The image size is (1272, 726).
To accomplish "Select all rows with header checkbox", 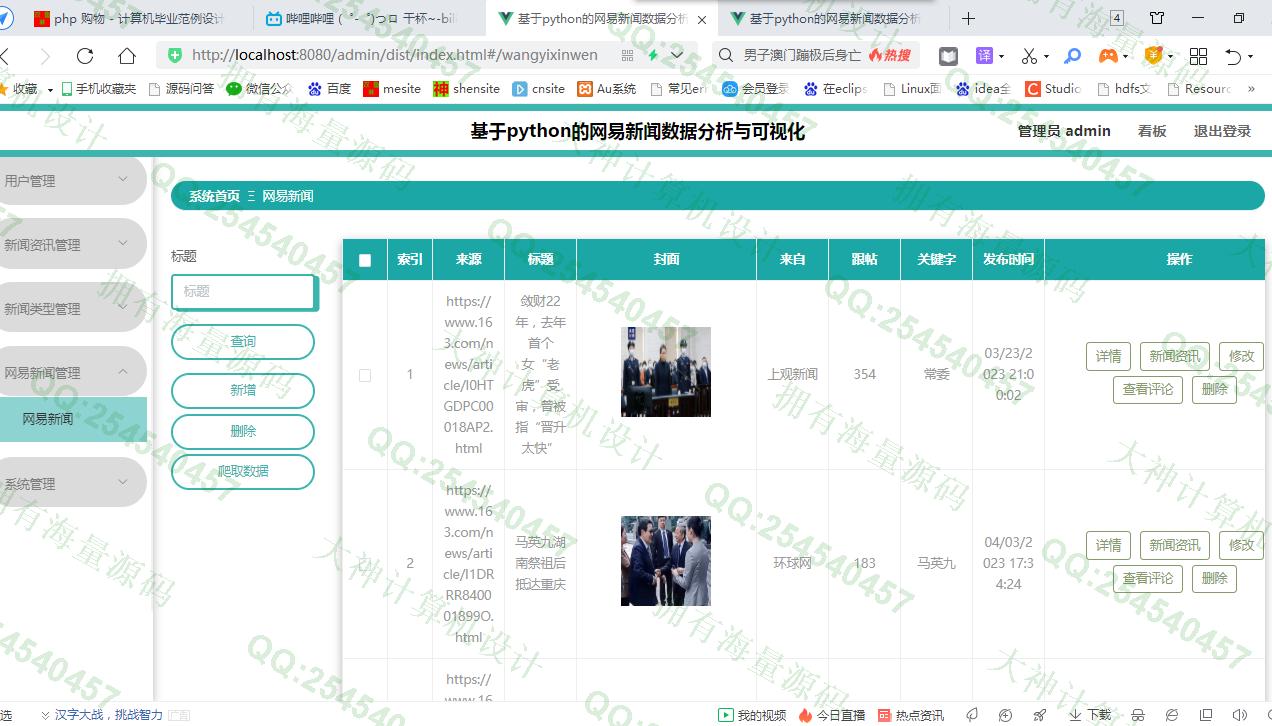I will pos(365,260).
